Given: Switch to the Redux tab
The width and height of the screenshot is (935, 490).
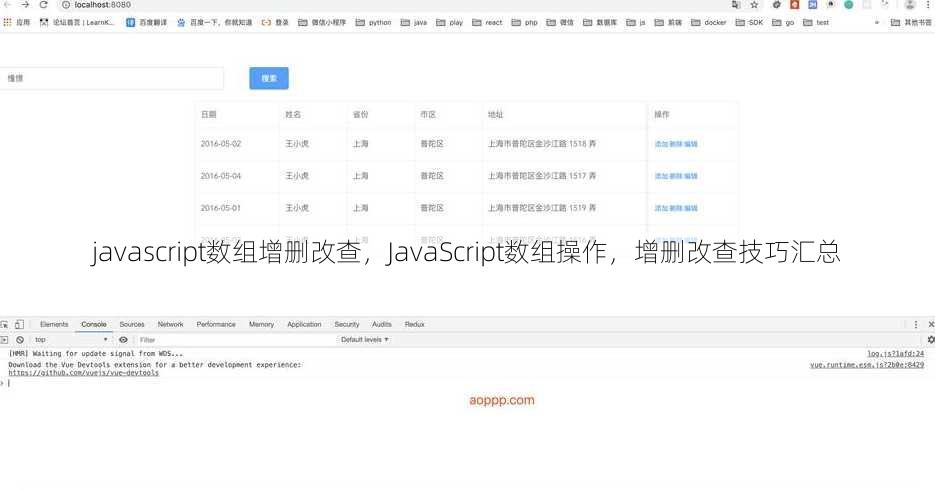Looking at the screenshot, I should [414, 324].
